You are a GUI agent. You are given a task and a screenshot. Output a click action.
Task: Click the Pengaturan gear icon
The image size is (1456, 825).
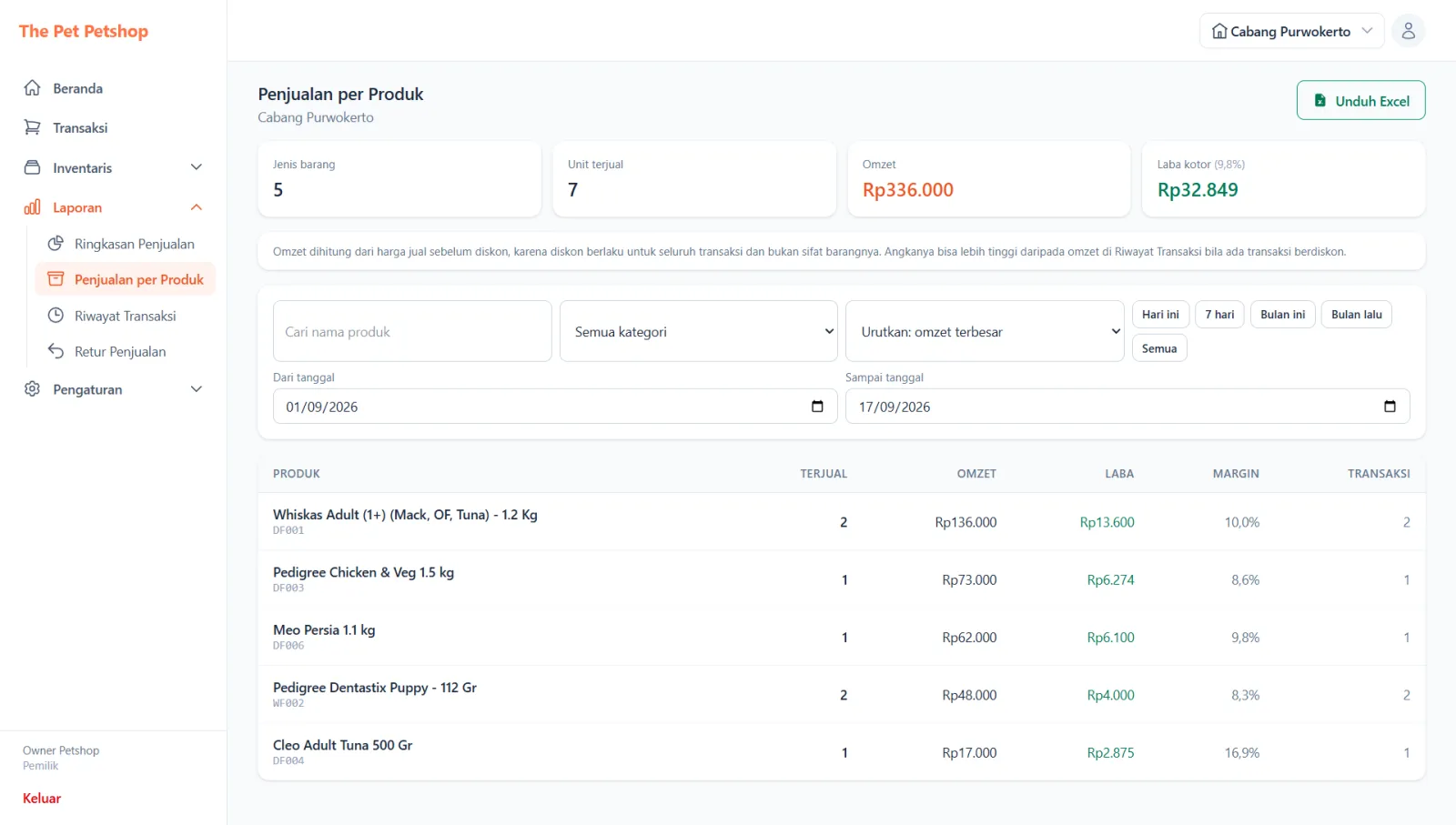[x=32, y=389]
